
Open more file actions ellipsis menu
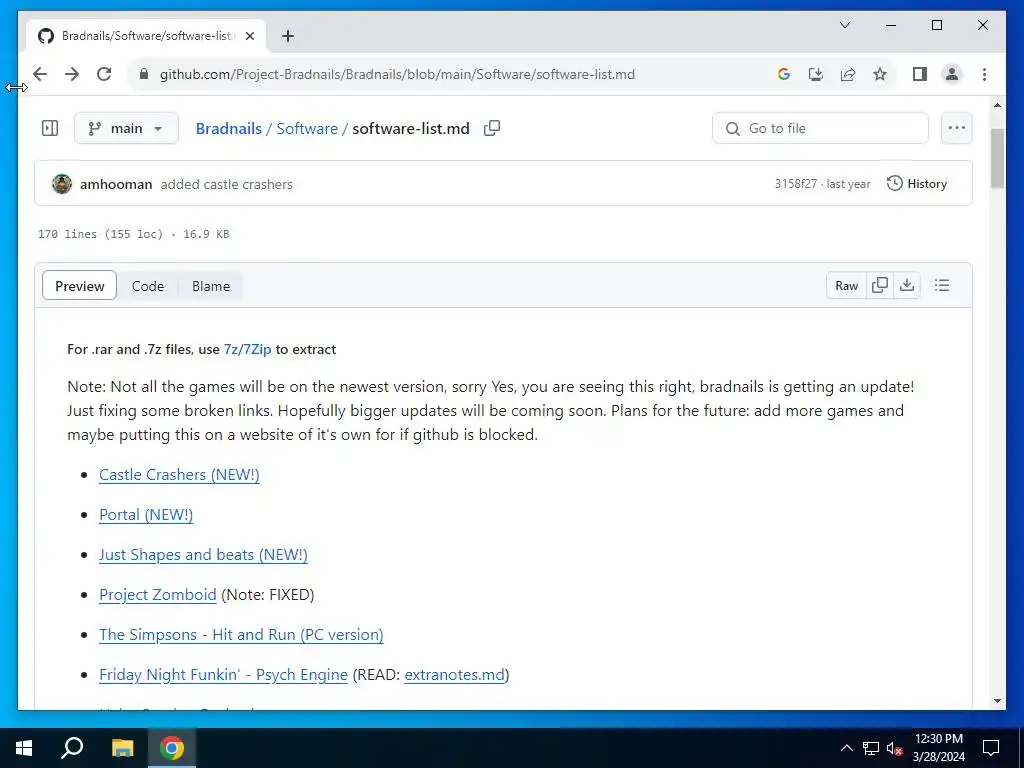click(956, 128)
